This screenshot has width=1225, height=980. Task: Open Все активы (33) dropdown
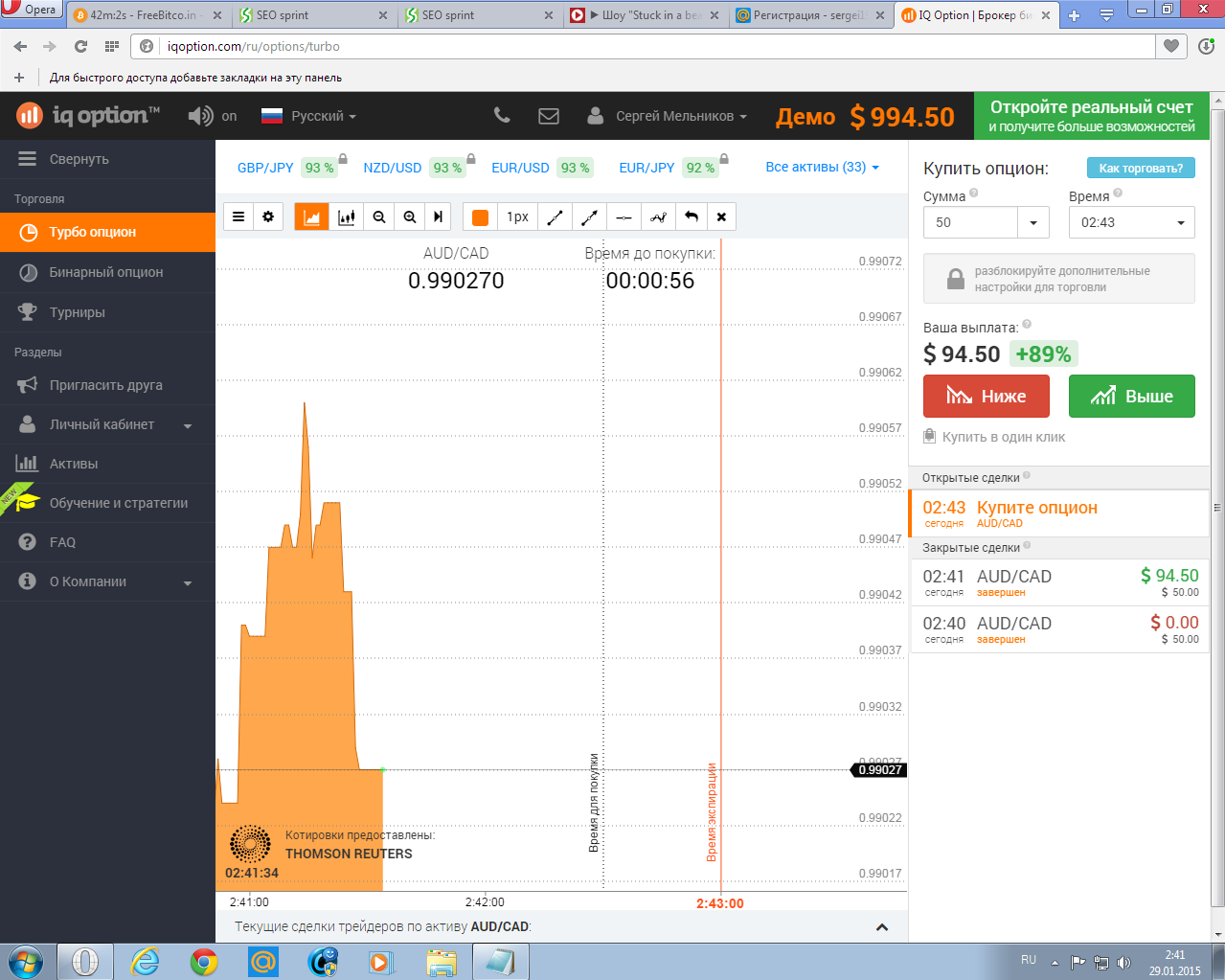[822, 167]
